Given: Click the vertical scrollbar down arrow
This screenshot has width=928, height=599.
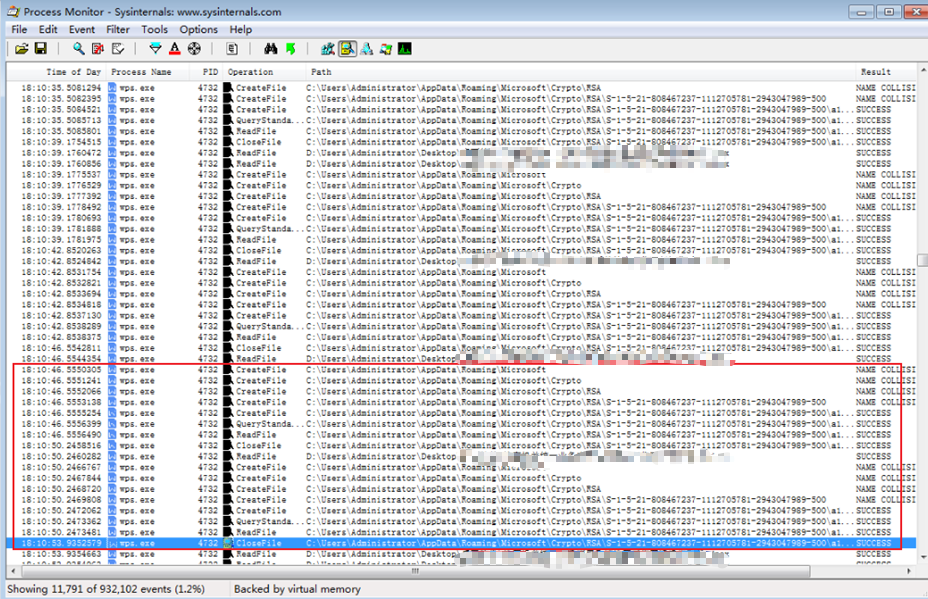Looking at the screenshot, I should pyautogui.click(x=922, y=557).
